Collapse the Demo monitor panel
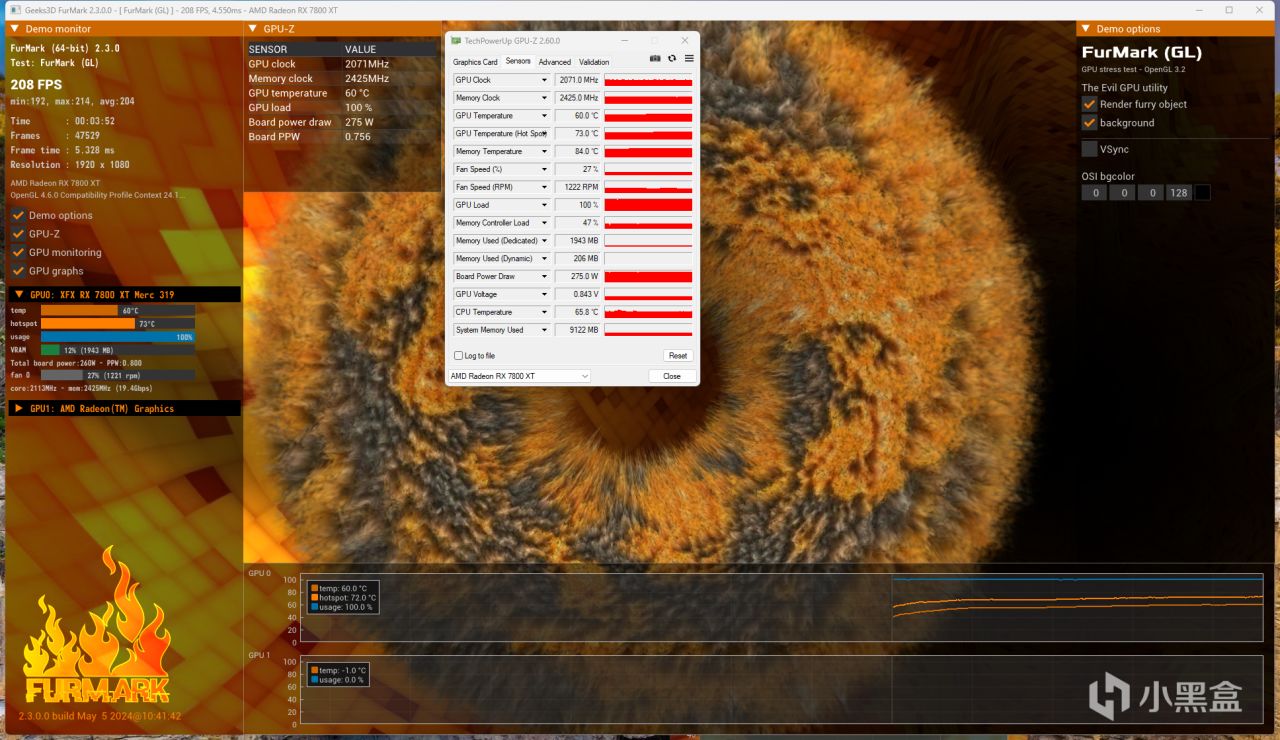 [15, 29]
